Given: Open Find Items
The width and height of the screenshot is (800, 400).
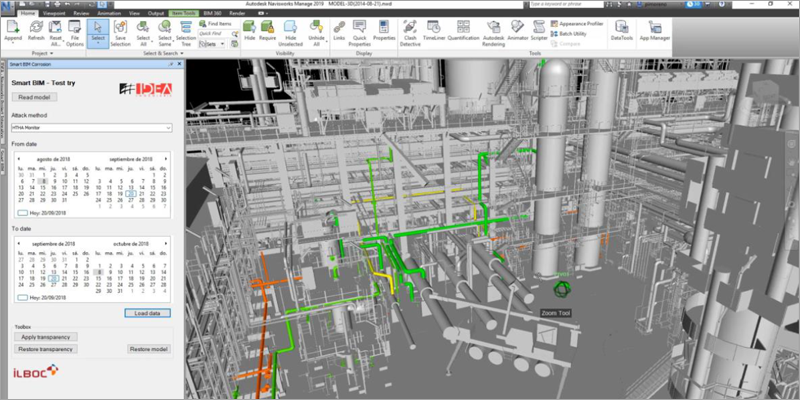Looking at the screenshot, I should (215, 23).
